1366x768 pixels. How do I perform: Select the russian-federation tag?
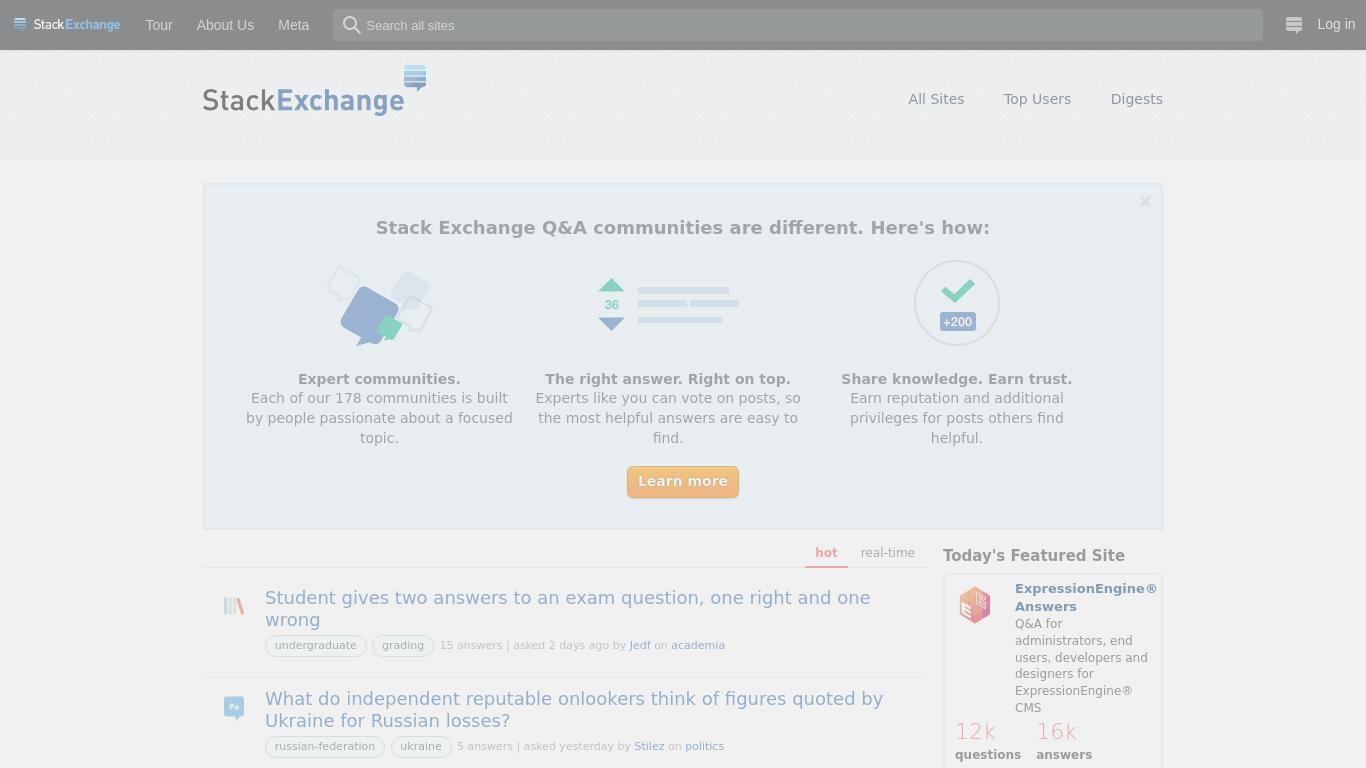pos(325,747)
